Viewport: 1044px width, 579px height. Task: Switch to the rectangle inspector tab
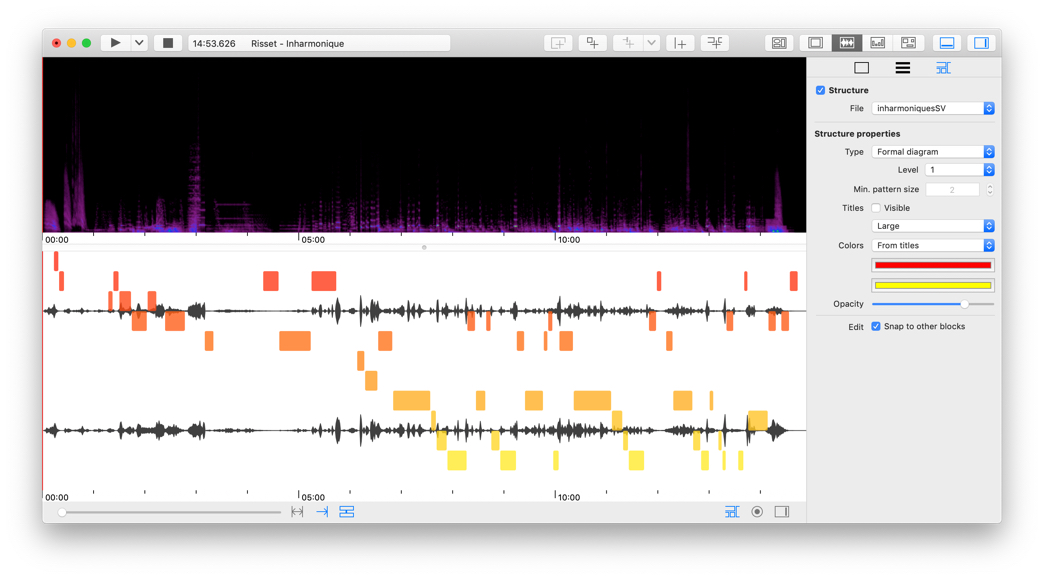862,68
